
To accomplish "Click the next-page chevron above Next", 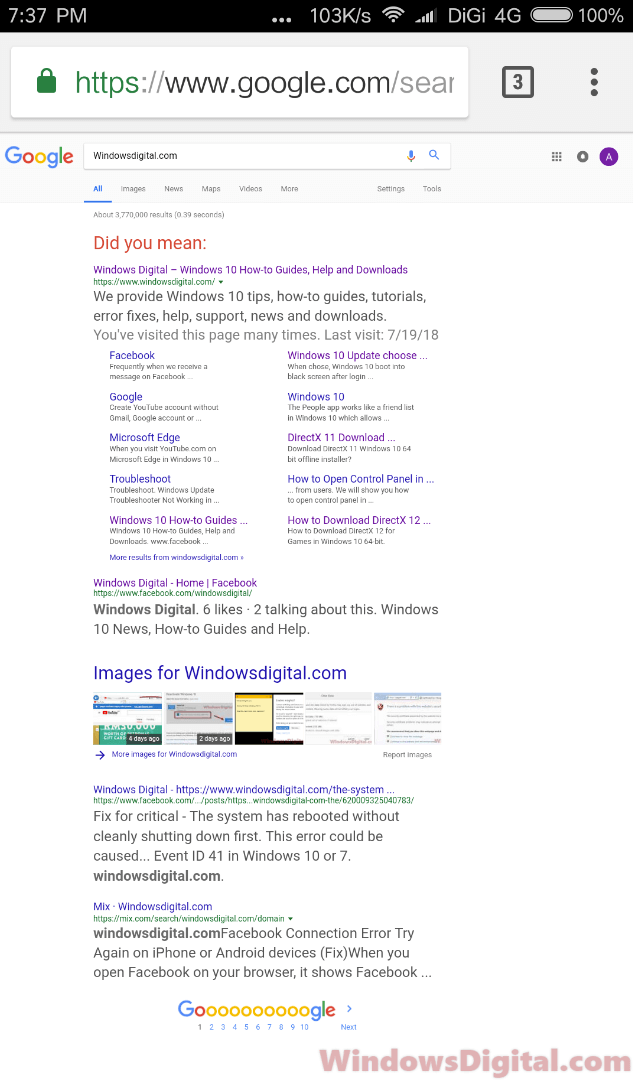I will click(349, 1009).
